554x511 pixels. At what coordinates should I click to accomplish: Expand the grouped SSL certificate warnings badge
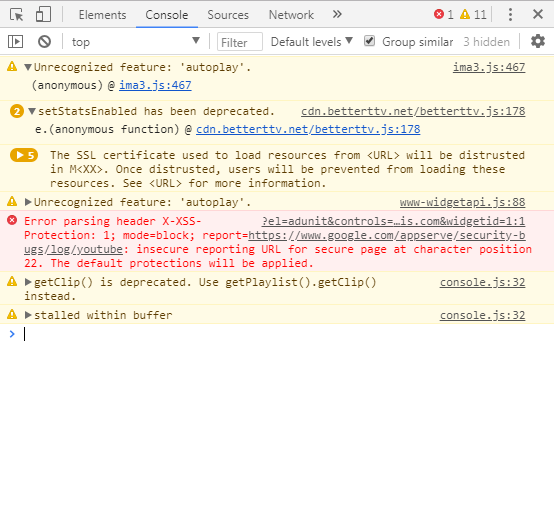[x=24, y=155]
